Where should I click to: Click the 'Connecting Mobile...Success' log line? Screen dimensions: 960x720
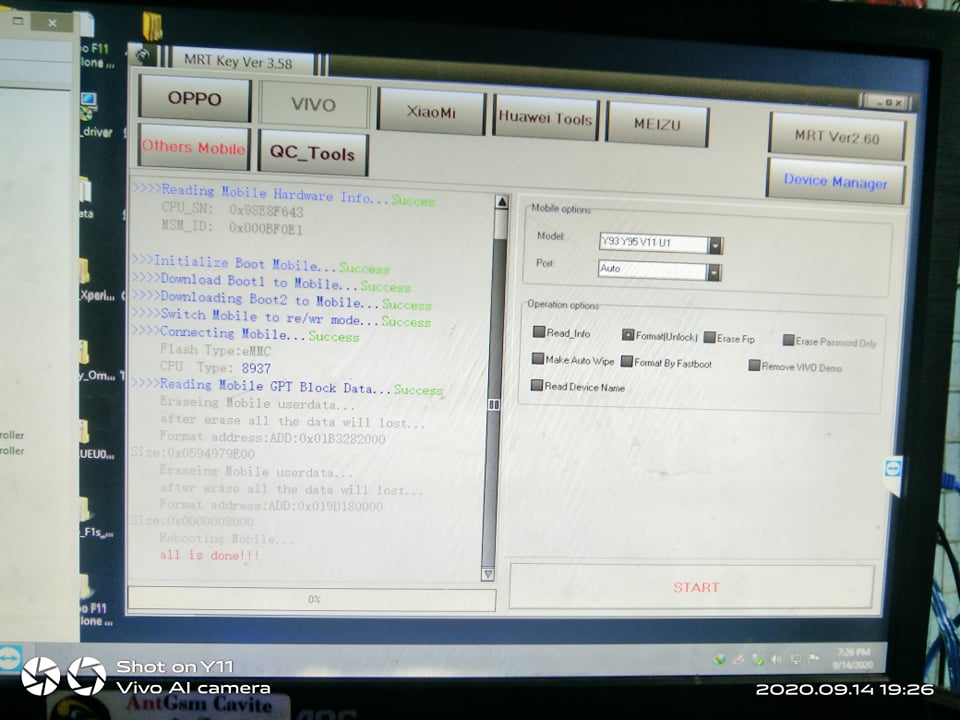coord(246,334)
